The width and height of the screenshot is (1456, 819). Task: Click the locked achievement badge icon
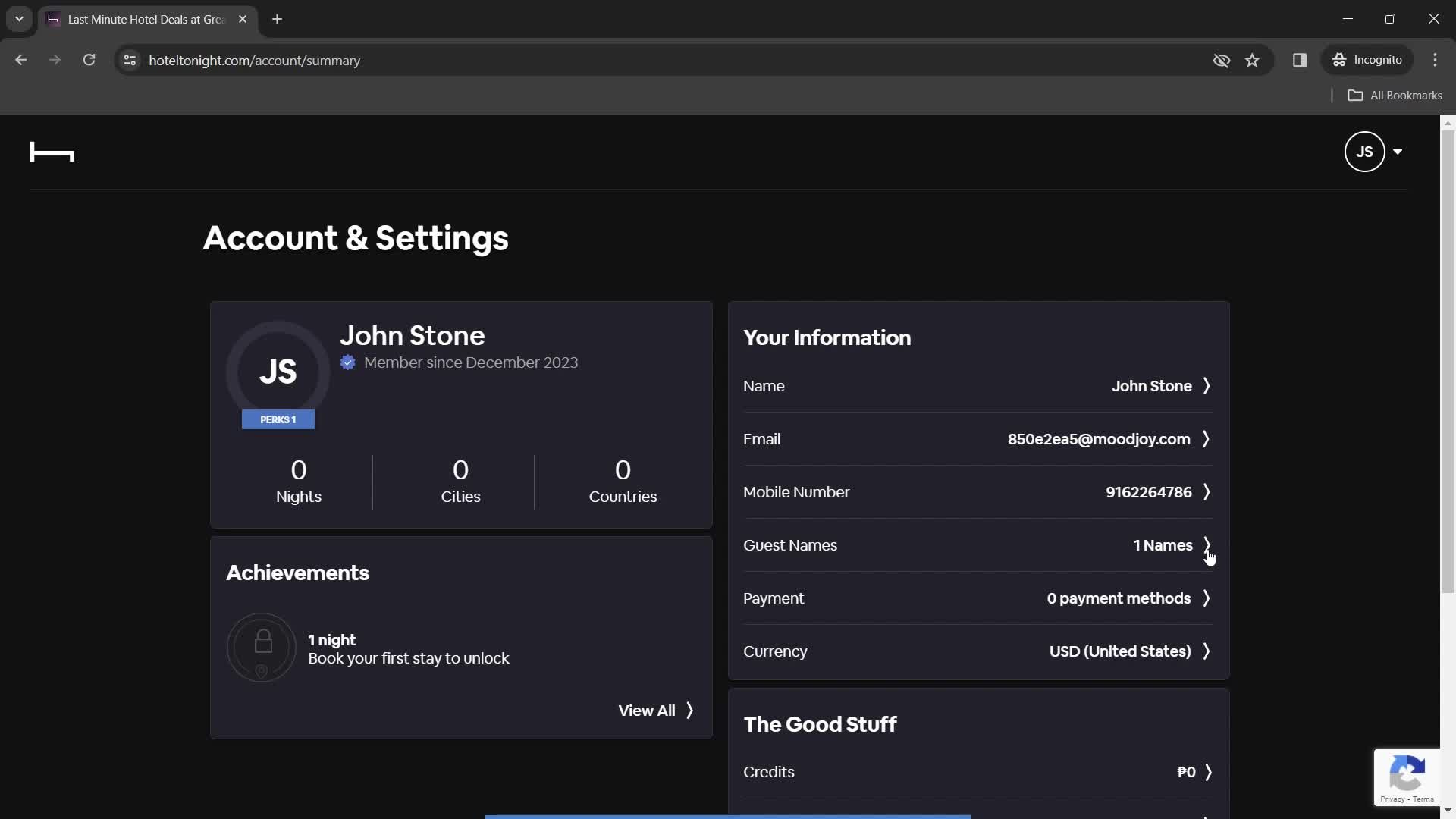click(x=262, y=647)
